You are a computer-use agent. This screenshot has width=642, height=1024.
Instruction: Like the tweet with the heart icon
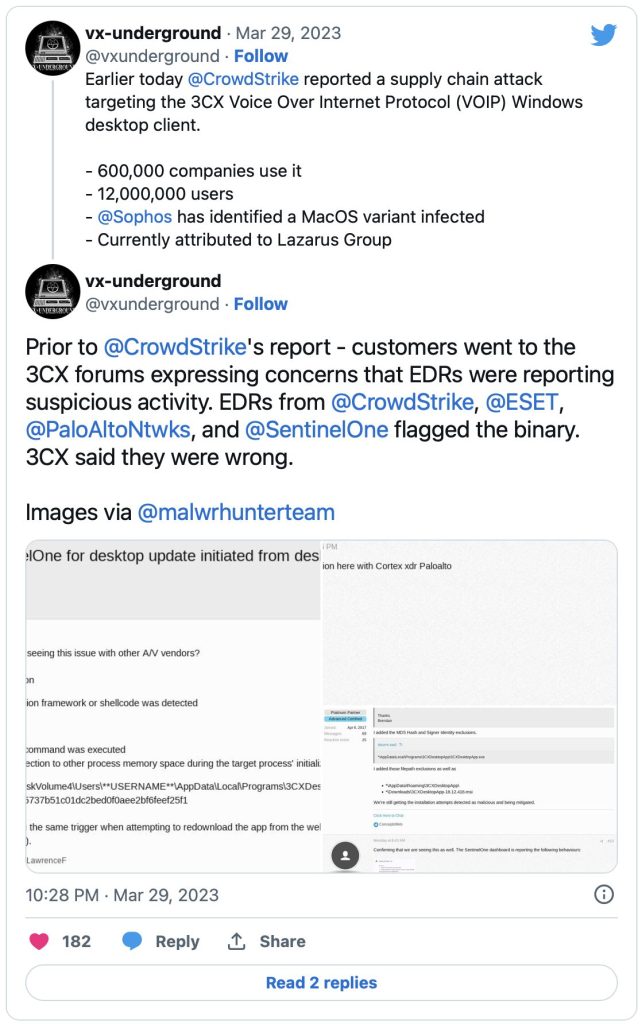tap(39, 941)
